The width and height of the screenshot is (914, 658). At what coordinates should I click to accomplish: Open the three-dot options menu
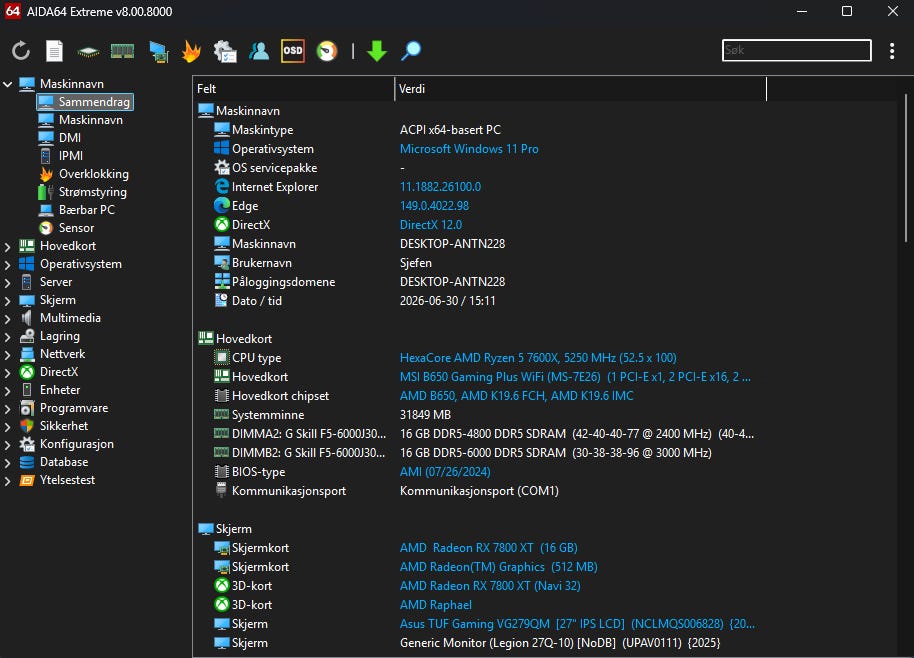(x=892, y=51)
